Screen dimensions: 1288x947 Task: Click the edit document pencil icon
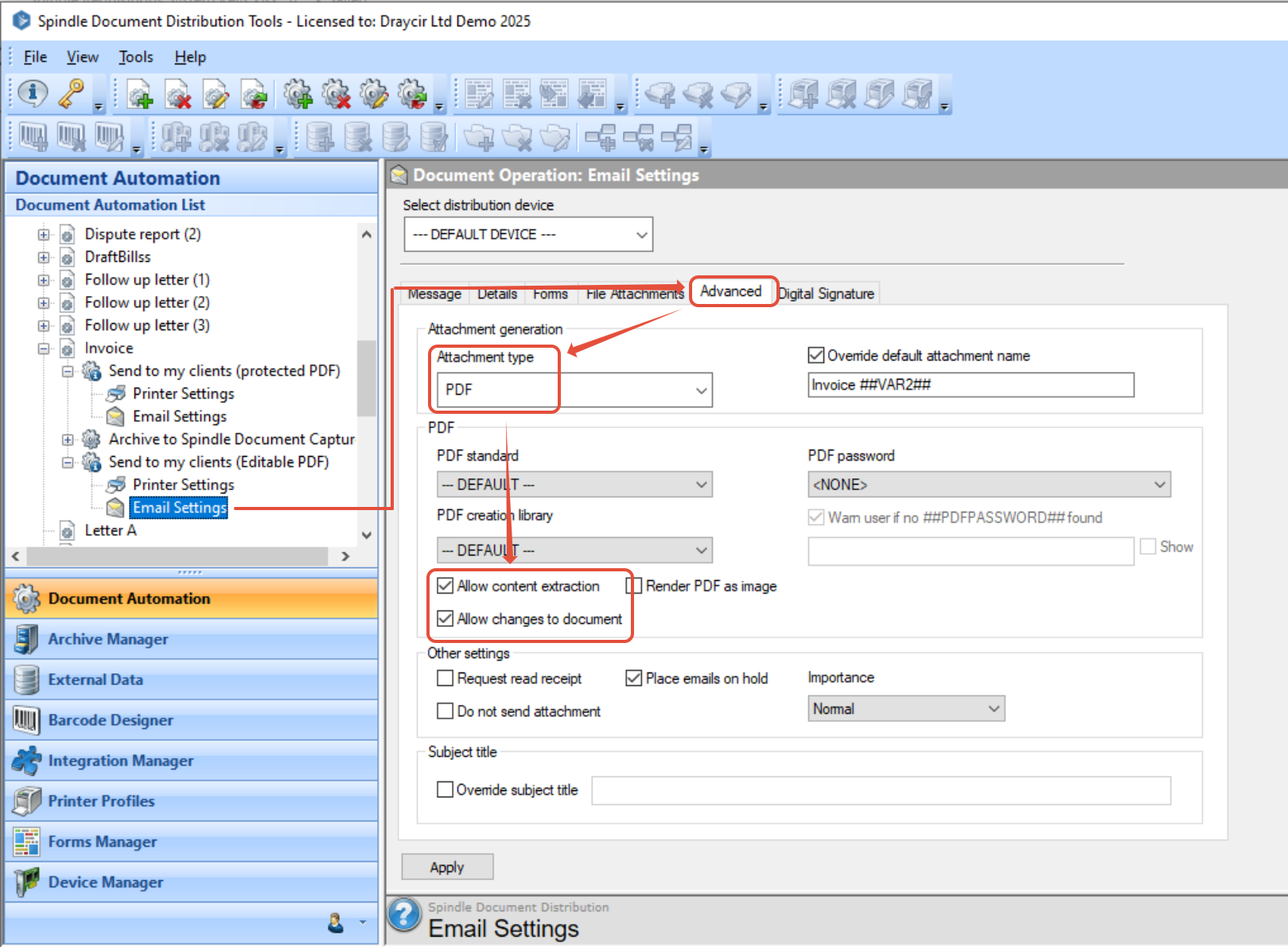click(216, 94)
